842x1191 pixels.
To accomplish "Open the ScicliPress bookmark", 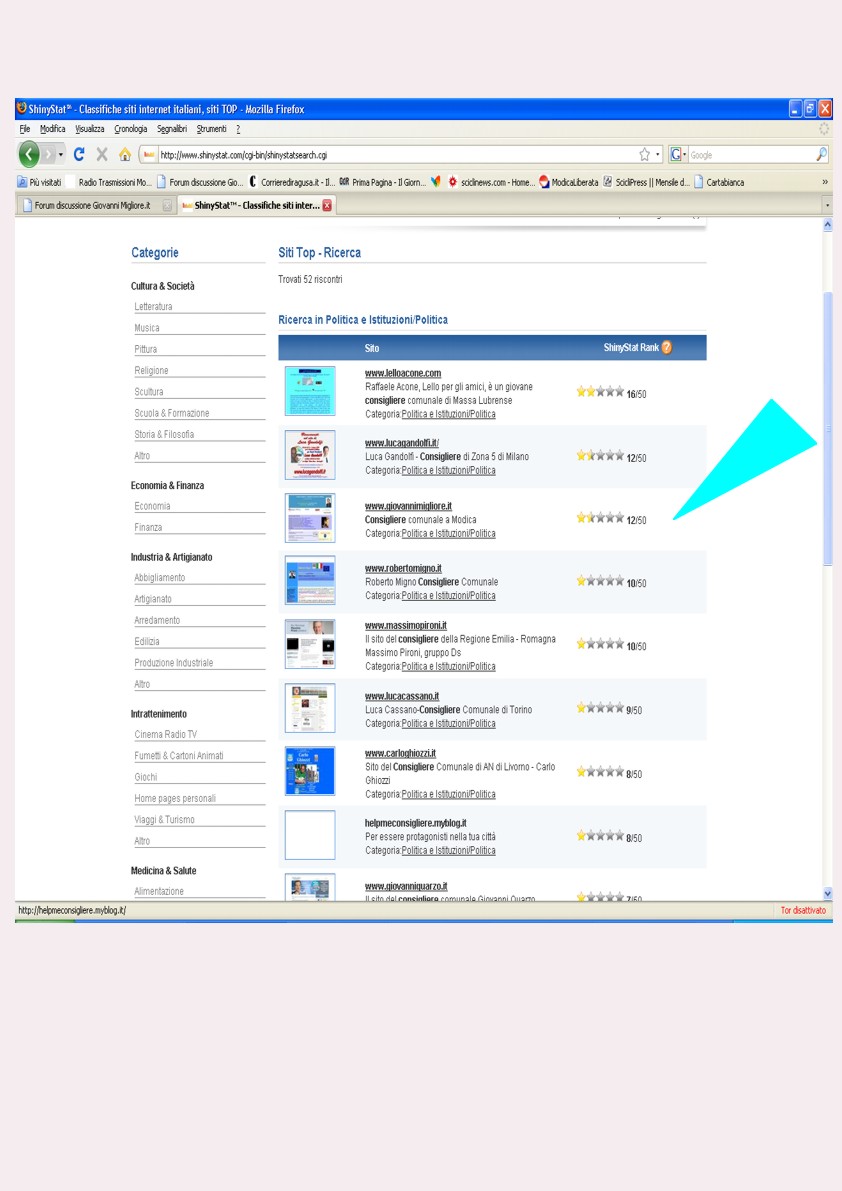I will coord(646,182).
